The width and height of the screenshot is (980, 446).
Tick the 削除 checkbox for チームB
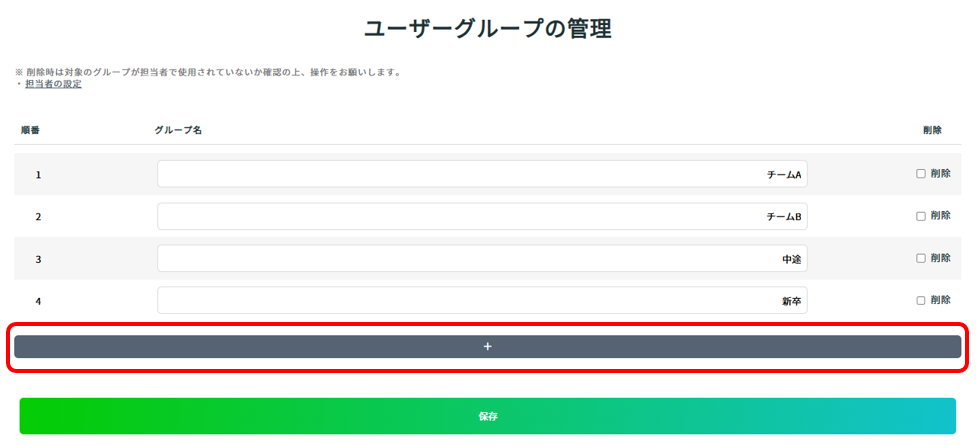pos(921,216)
